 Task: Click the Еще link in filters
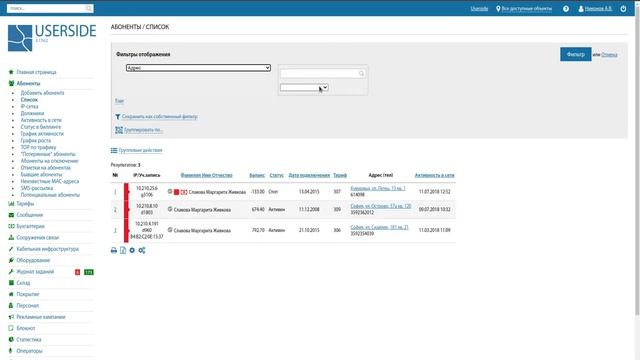point(119,101)
